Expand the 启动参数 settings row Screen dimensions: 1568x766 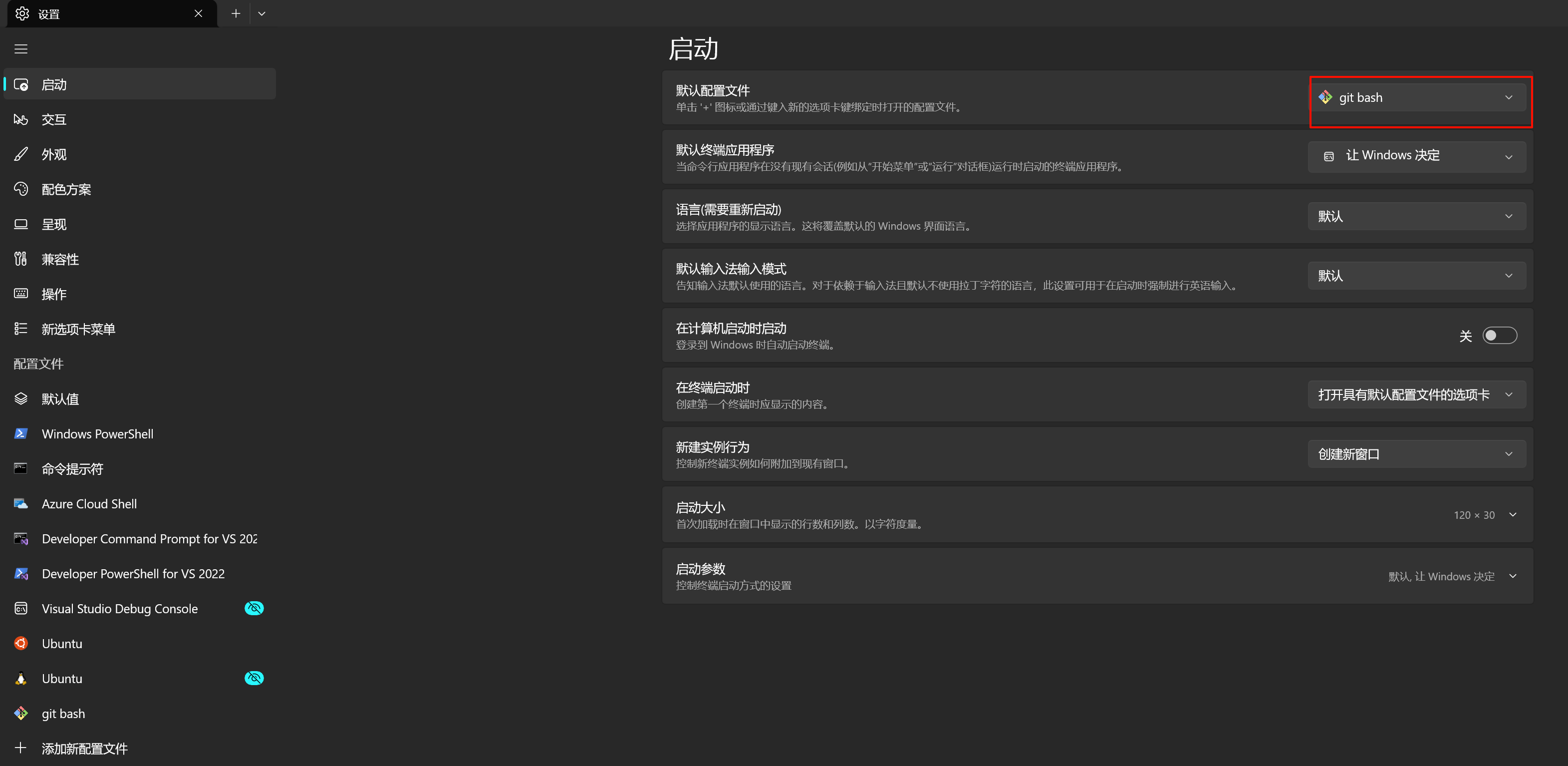[x=1513, y=576]
